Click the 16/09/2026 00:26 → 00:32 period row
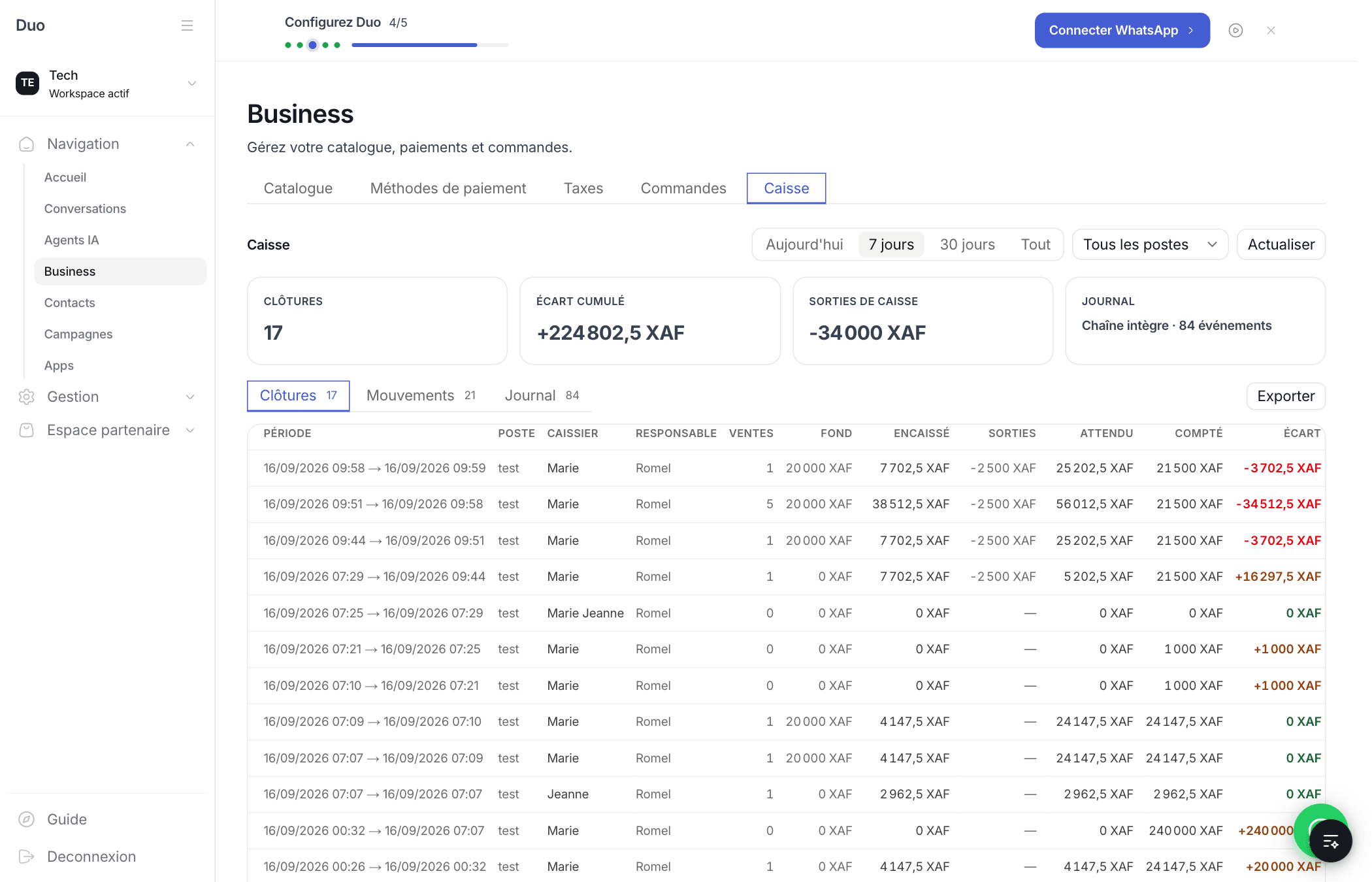This screenshot has width=1372, height=882. coord(375,867)
